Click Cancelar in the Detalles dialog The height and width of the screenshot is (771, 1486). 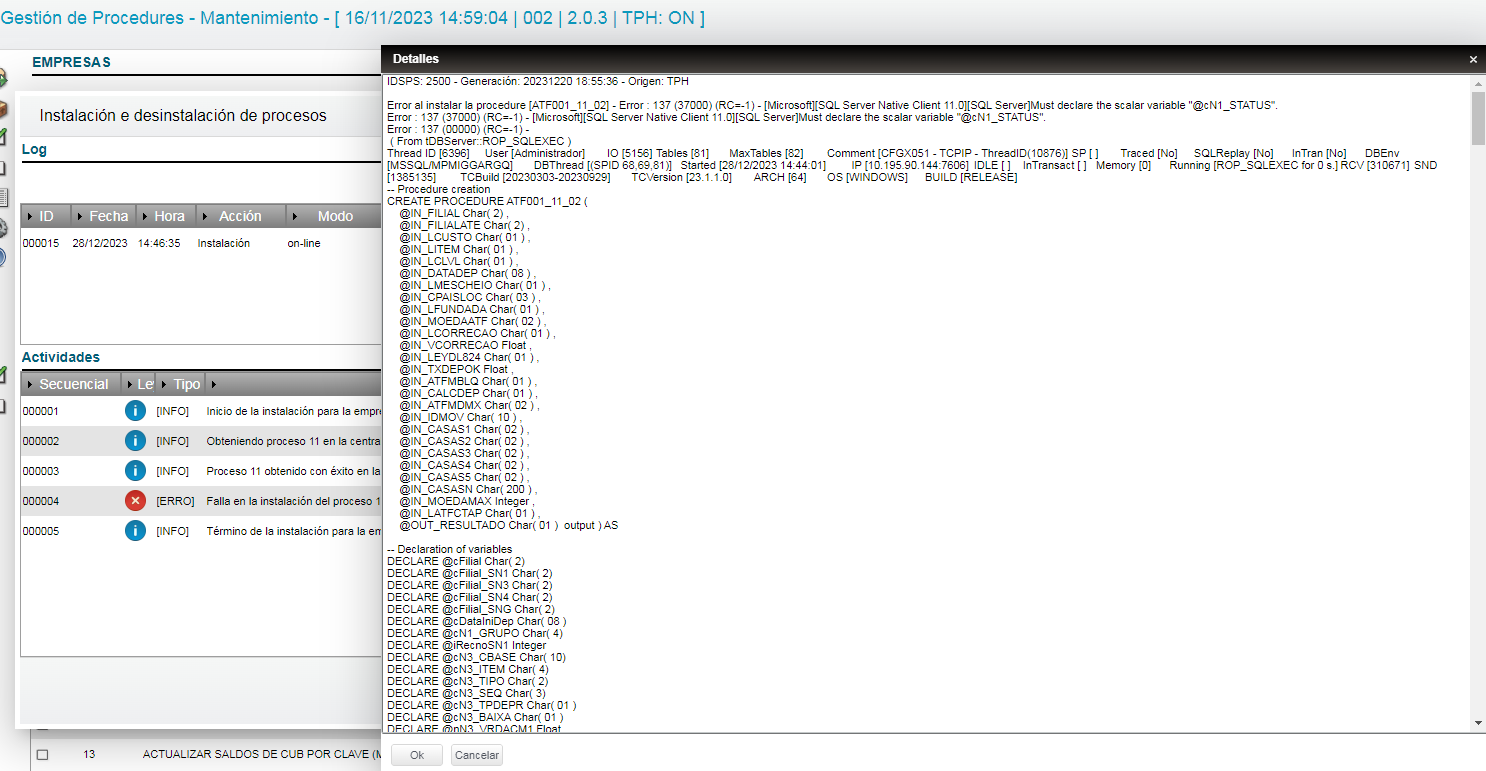click(476, 755)
